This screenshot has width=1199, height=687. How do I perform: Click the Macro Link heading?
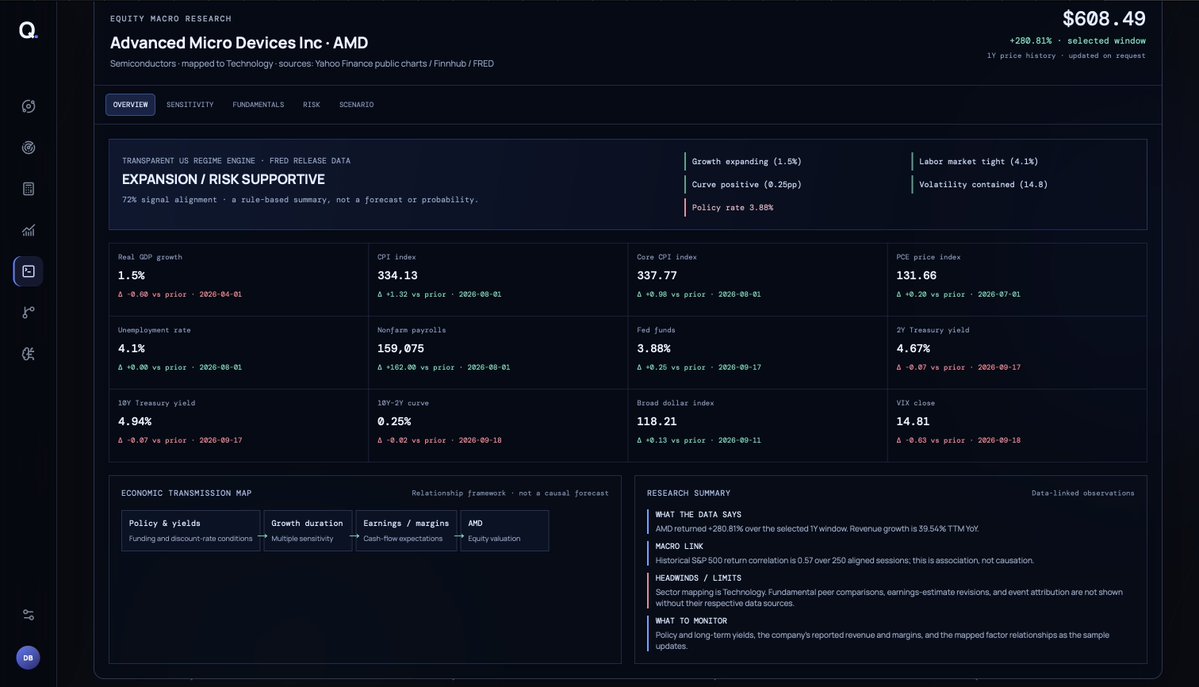pyautogui.click(x=679, y=546)
